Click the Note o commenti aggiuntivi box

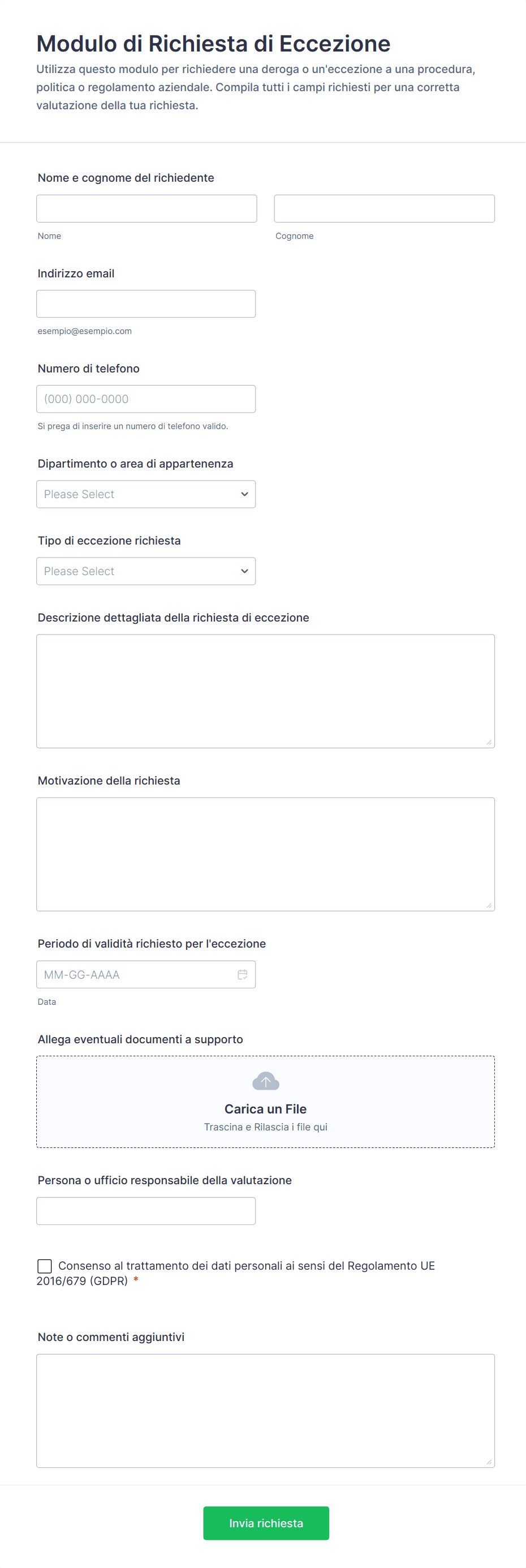[266, 1410]
